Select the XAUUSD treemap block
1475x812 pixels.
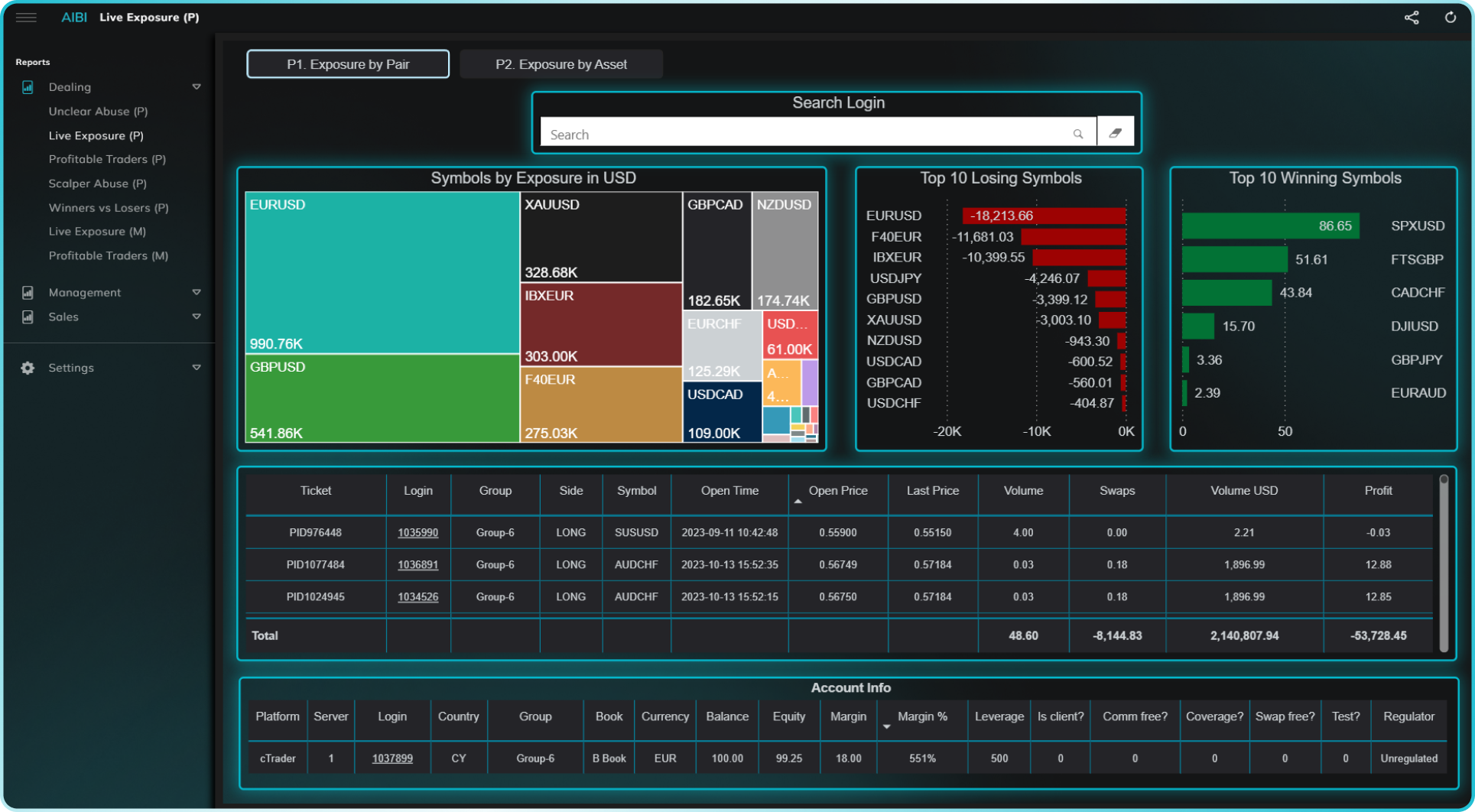pos(601,237)
